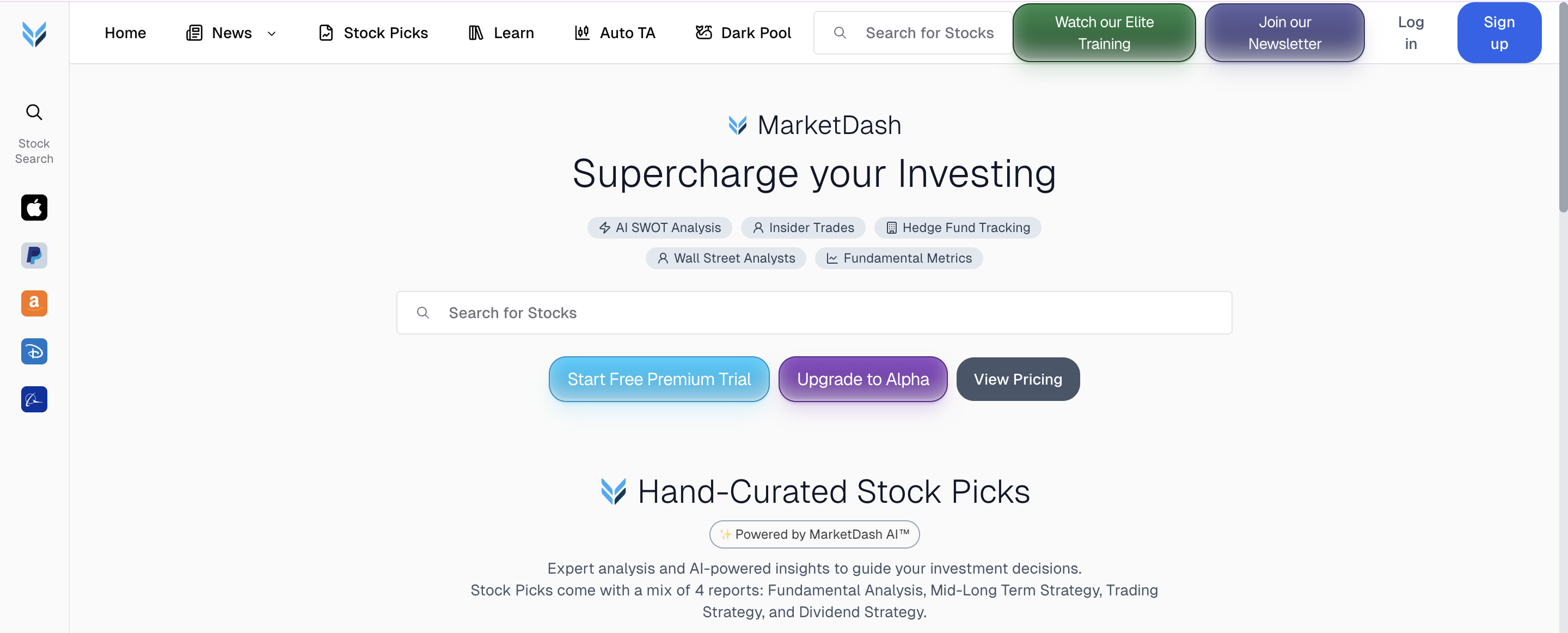Viewport: 1568px width, 633px height.
Task: Focus the main Search for Stocks field
Action: [813, 313]
